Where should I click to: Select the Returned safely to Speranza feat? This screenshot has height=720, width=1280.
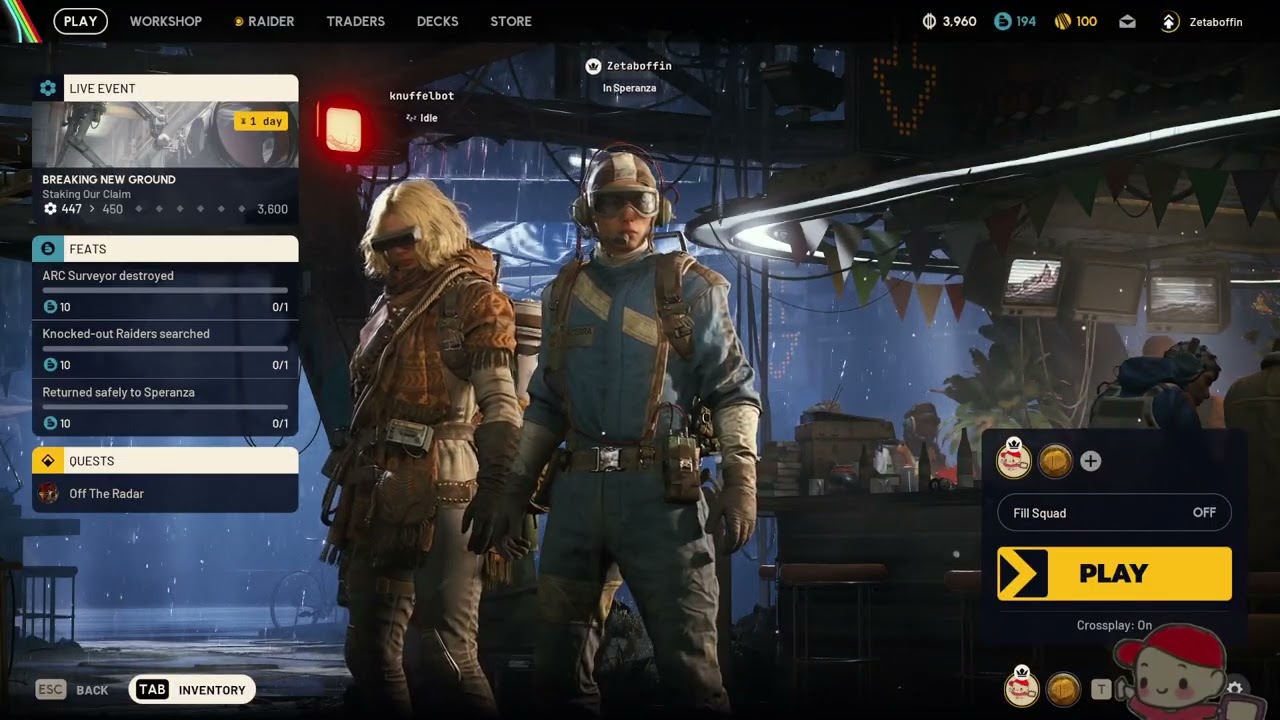point(165,408)
